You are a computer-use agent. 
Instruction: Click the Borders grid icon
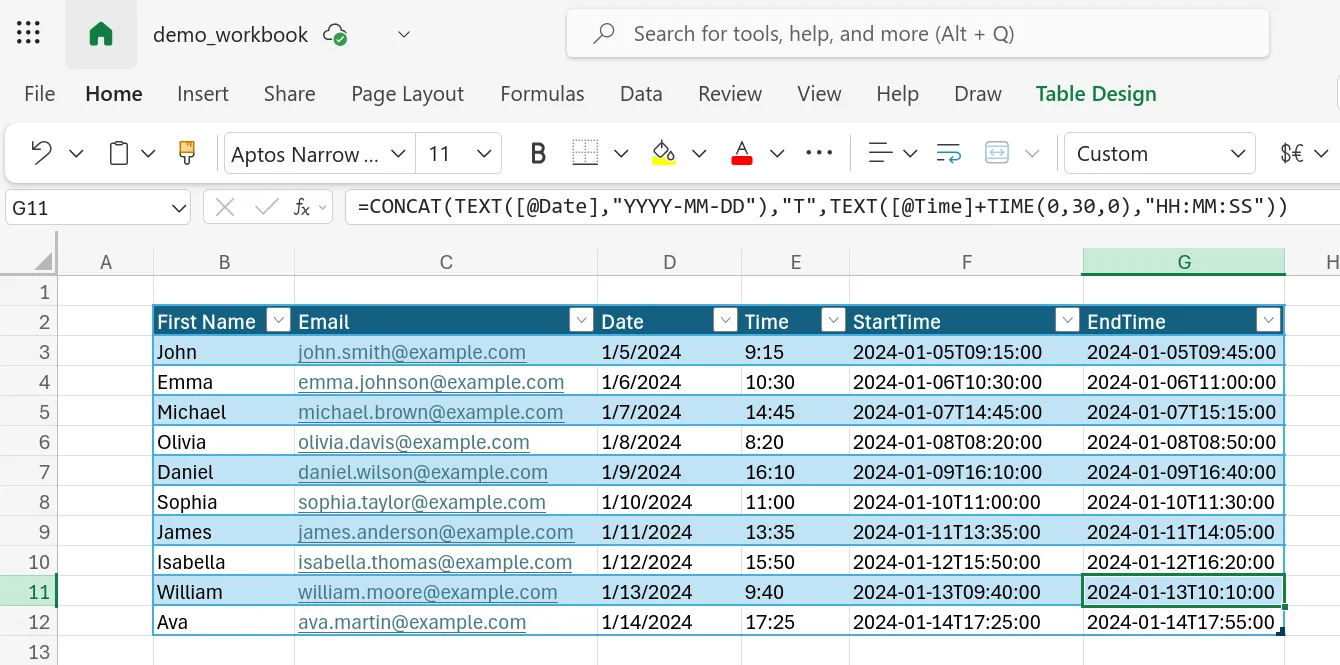coord(585,153)
